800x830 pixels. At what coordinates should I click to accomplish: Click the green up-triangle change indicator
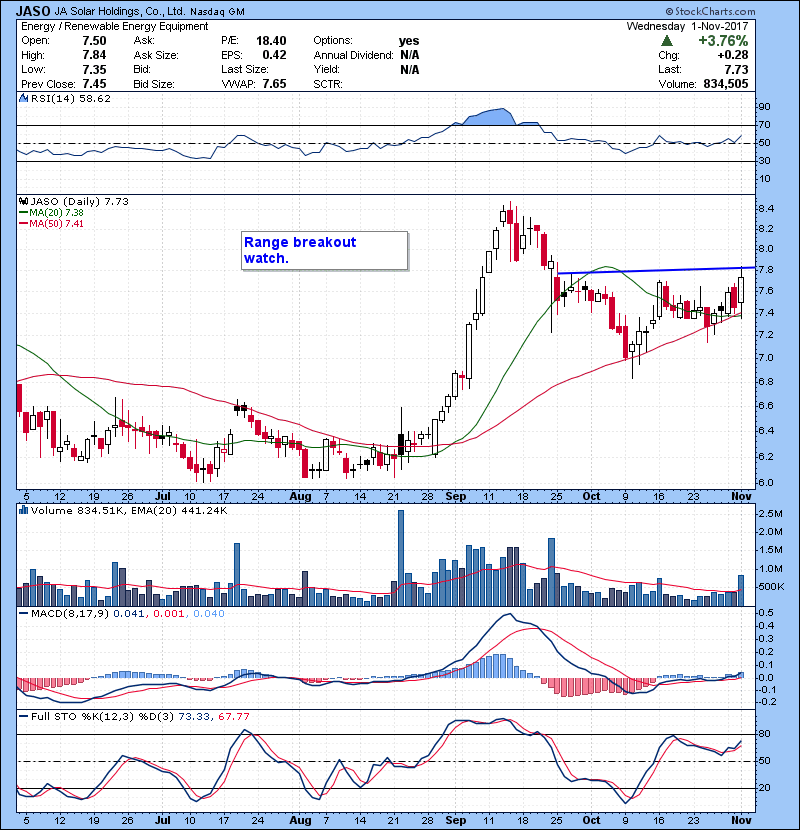click(667, 41)
